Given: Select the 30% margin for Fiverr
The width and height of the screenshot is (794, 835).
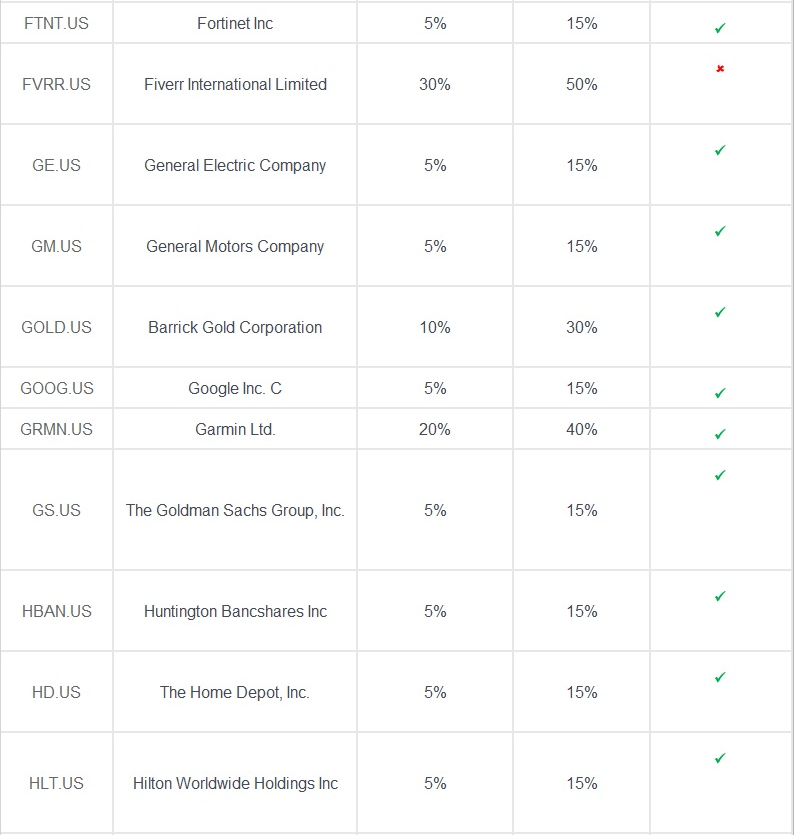Looking at the screenshot, I should coord(435,84).
